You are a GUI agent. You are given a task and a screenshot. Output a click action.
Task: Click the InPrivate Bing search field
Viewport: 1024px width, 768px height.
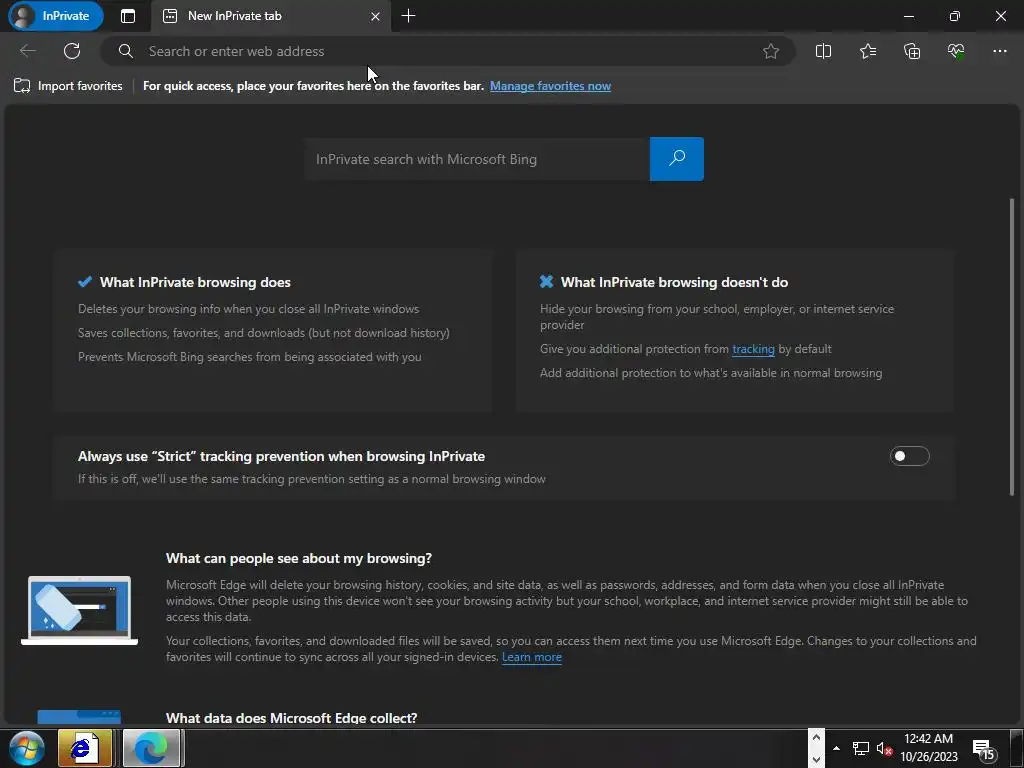477,159
